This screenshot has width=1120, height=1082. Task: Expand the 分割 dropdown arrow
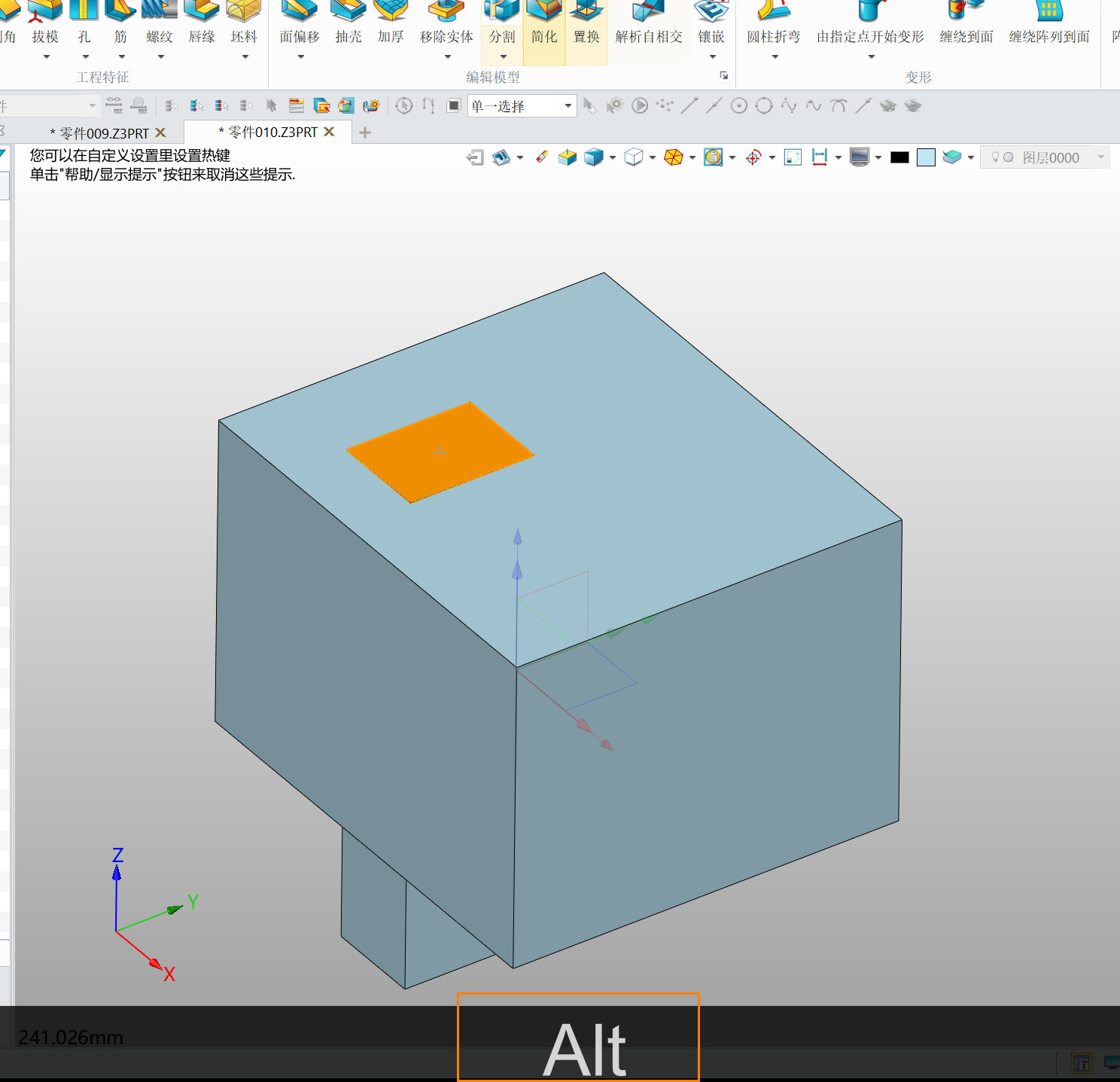click(504, 57)
